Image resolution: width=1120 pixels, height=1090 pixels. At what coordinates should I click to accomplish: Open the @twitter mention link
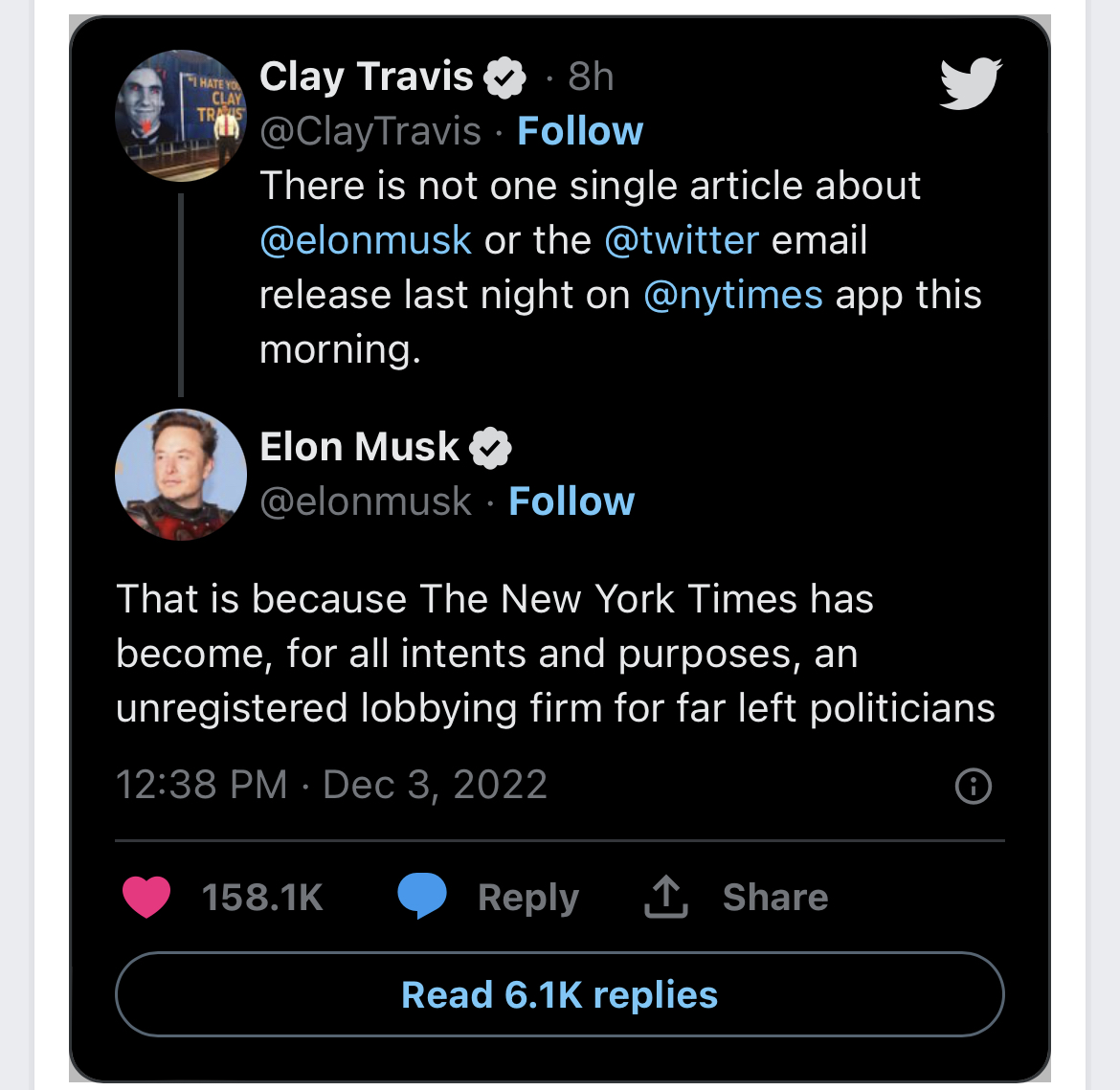pyautogui.click(x=682, y=240)
